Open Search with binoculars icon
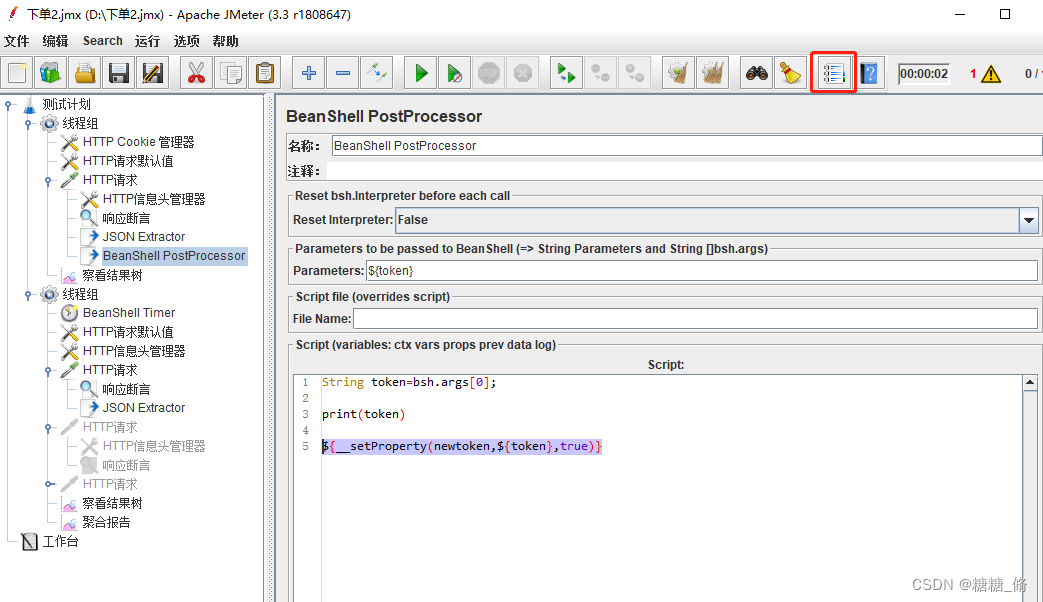This screenshot has height=602, width=1043. 756,73
